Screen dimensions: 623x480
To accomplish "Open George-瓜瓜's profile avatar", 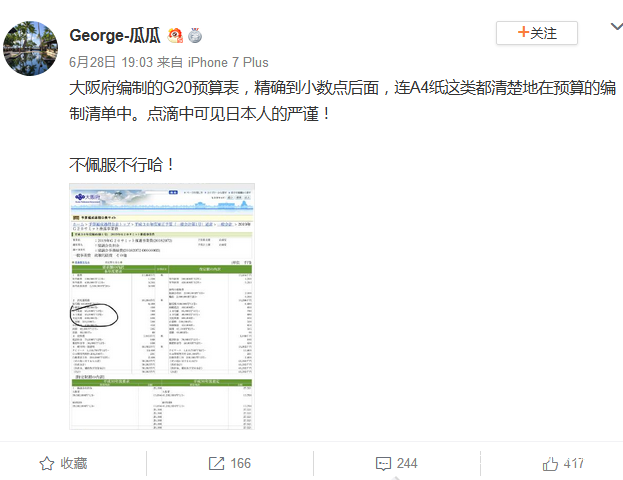I will click(30, 48).
